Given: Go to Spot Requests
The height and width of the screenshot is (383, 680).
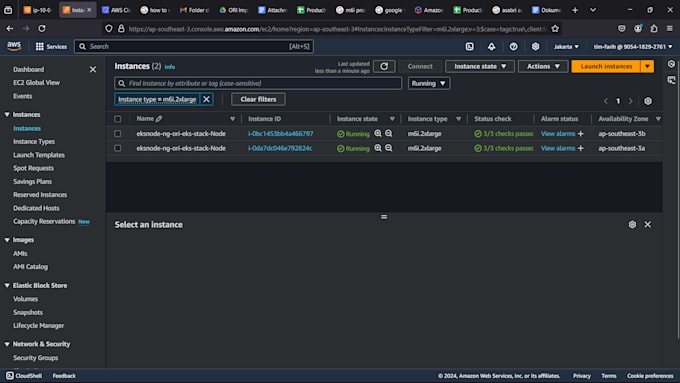Looking at the screenshot, I should 33,168.
